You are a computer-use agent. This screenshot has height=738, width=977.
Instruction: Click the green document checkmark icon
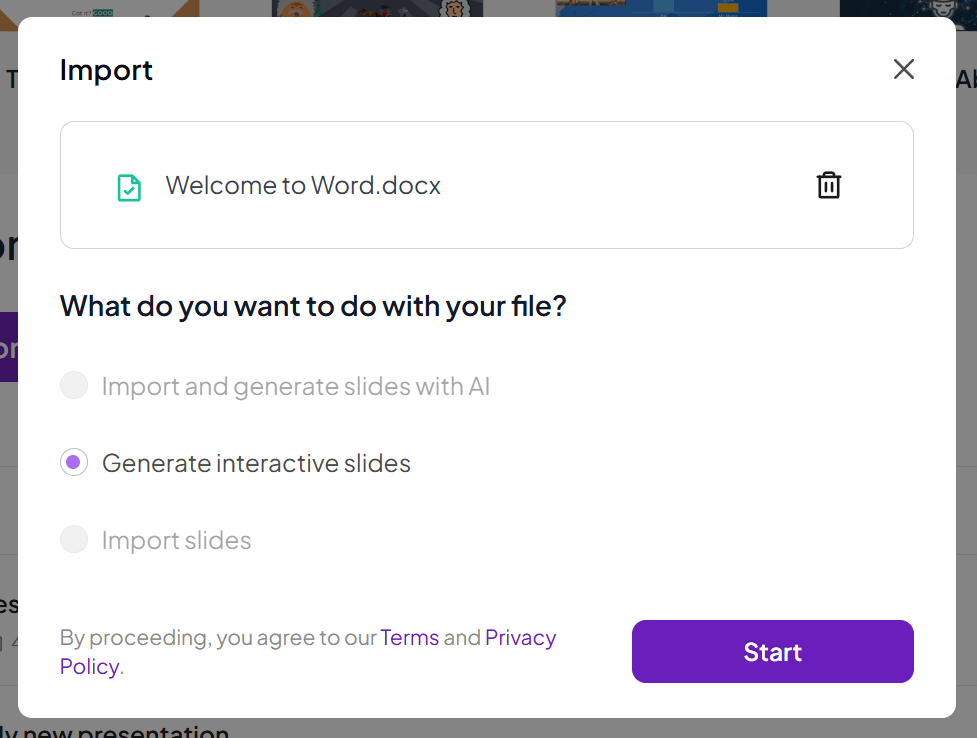(x=129, y=187)
